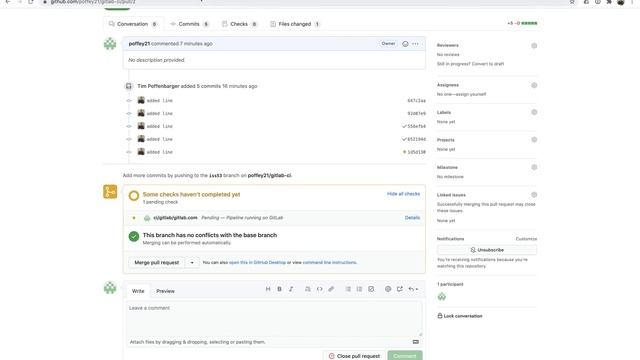Image resolution: width=640 pixels, height=360 pixels.
Task: Open first 'added line' commit avatar
Action: [x=141, y=100]
